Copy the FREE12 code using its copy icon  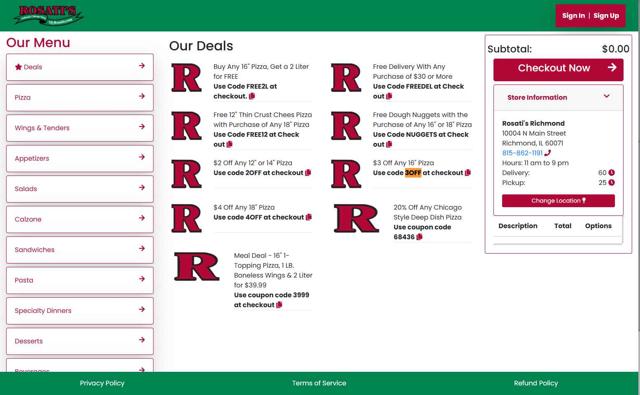point(229,144)
